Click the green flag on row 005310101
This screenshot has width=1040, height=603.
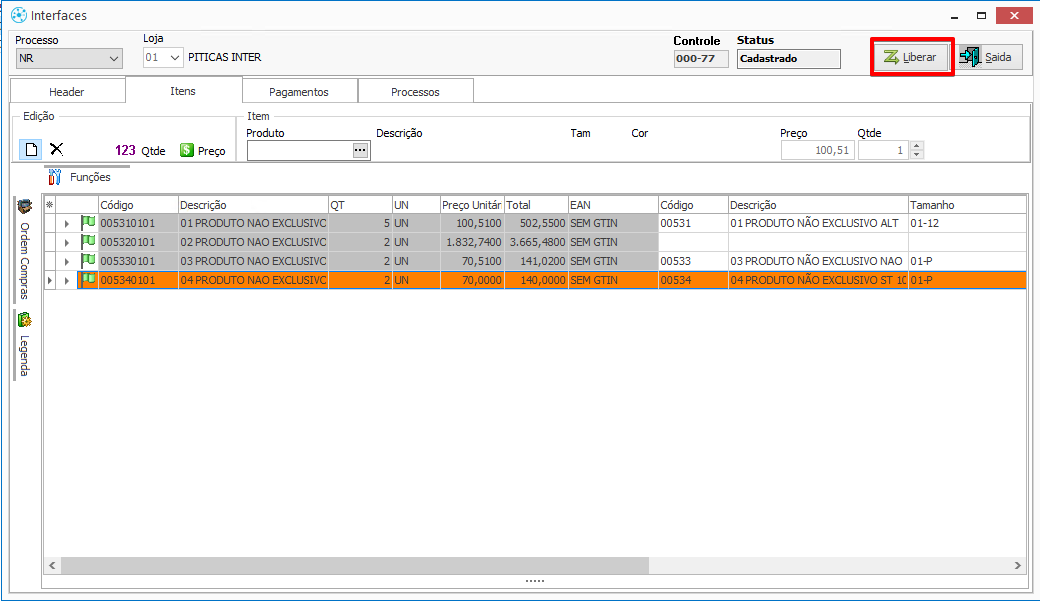87,223
